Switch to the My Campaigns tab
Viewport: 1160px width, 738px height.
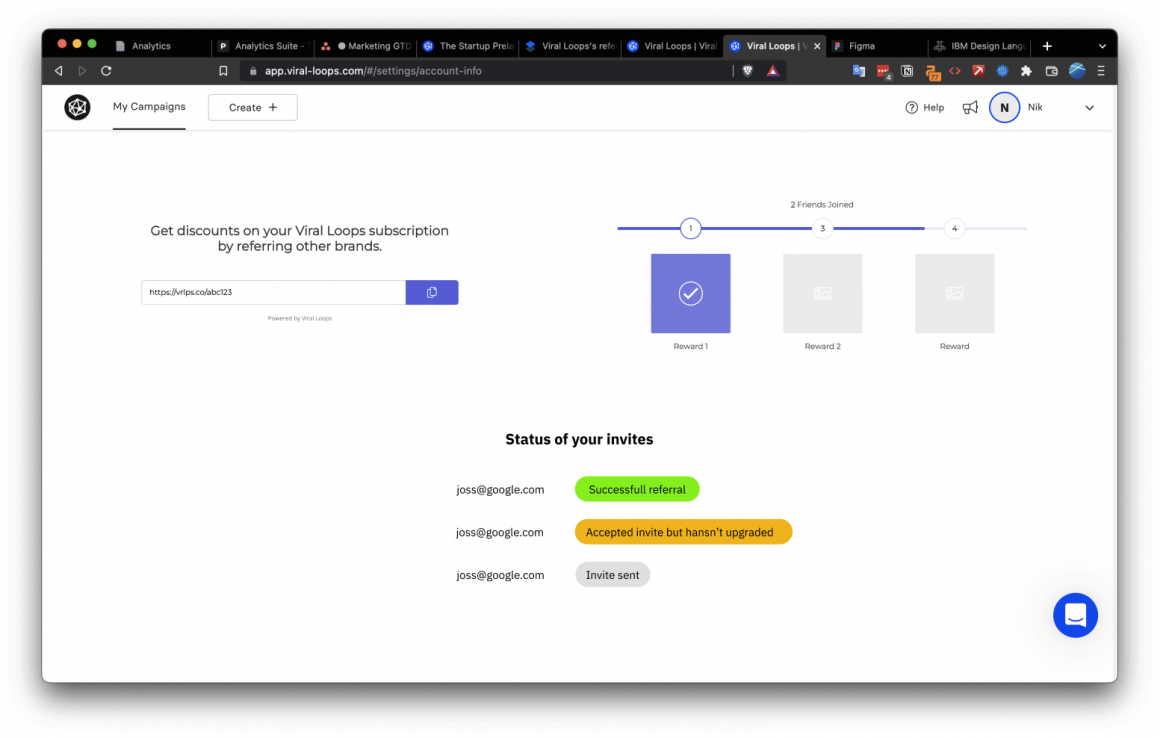[x=149, y=107]
